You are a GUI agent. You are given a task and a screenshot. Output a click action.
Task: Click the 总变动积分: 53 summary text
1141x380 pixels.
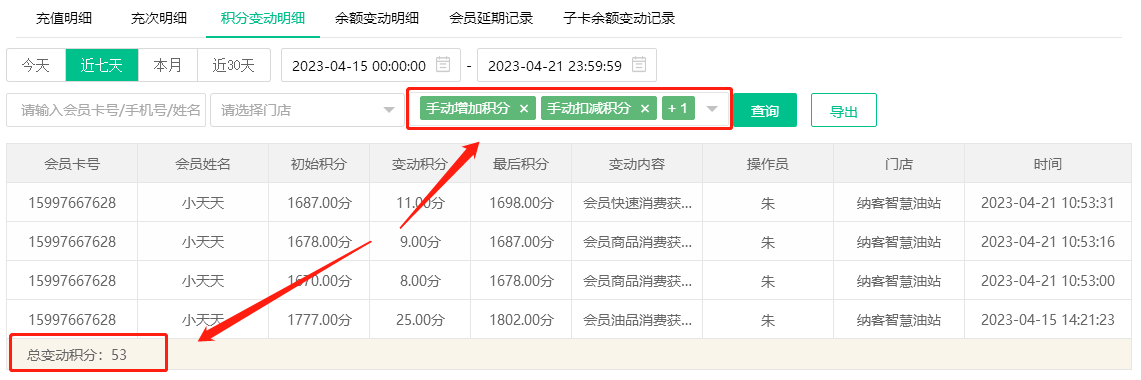(x=77, y=355)
